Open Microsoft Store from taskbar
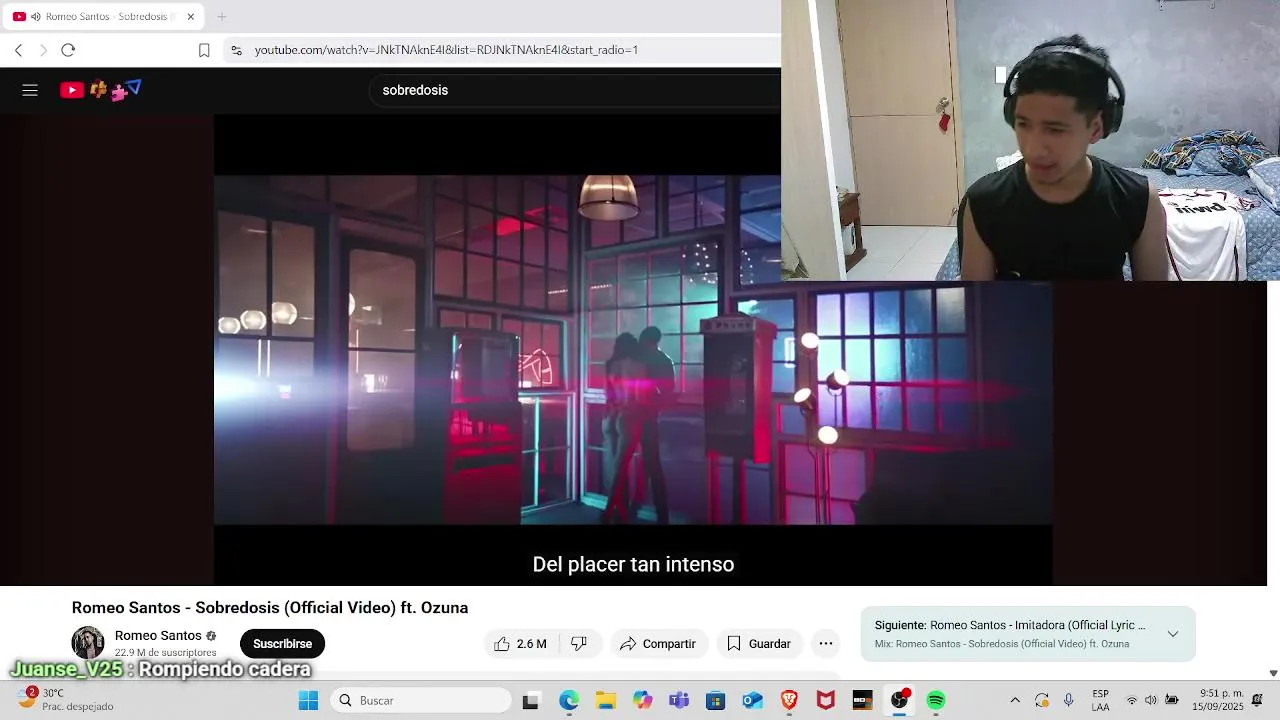The width and height of the screenshot is (1280, 720). (x=715, y=701)
